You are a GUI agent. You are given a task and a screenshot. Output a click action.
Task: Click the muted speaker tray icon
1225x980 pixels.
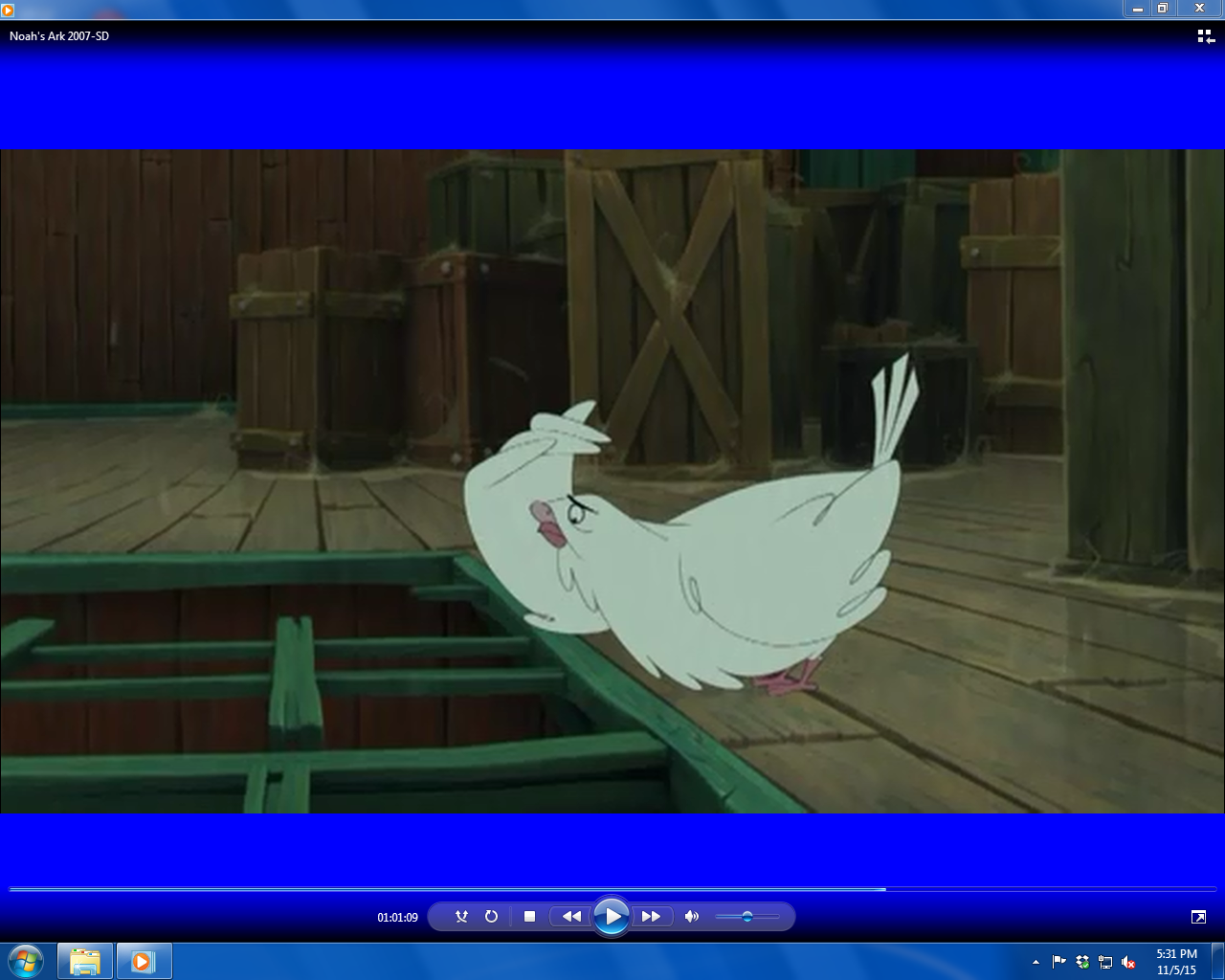(1128, 962)
